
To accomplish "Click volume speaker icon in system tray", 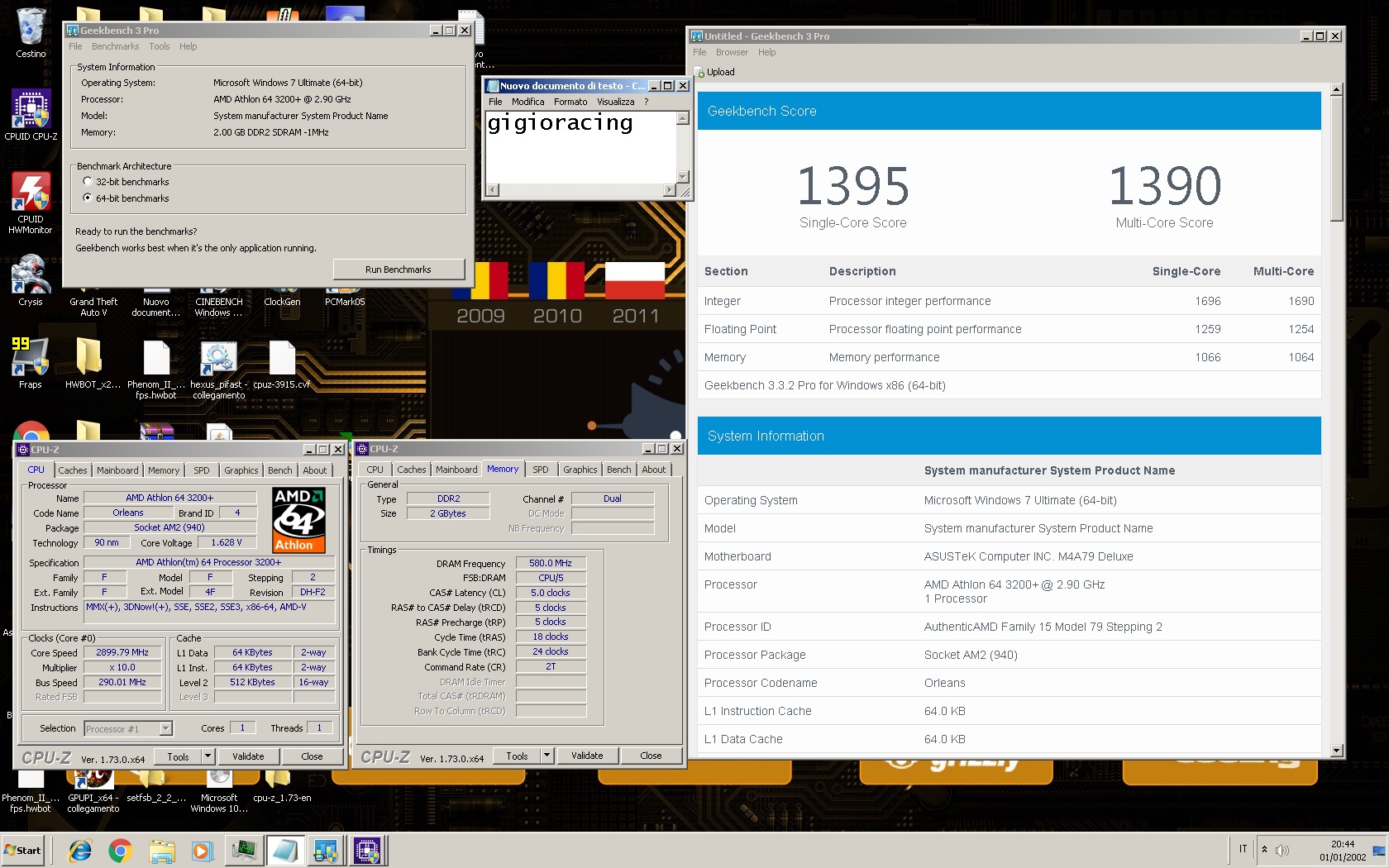I will coord(1282,850).
